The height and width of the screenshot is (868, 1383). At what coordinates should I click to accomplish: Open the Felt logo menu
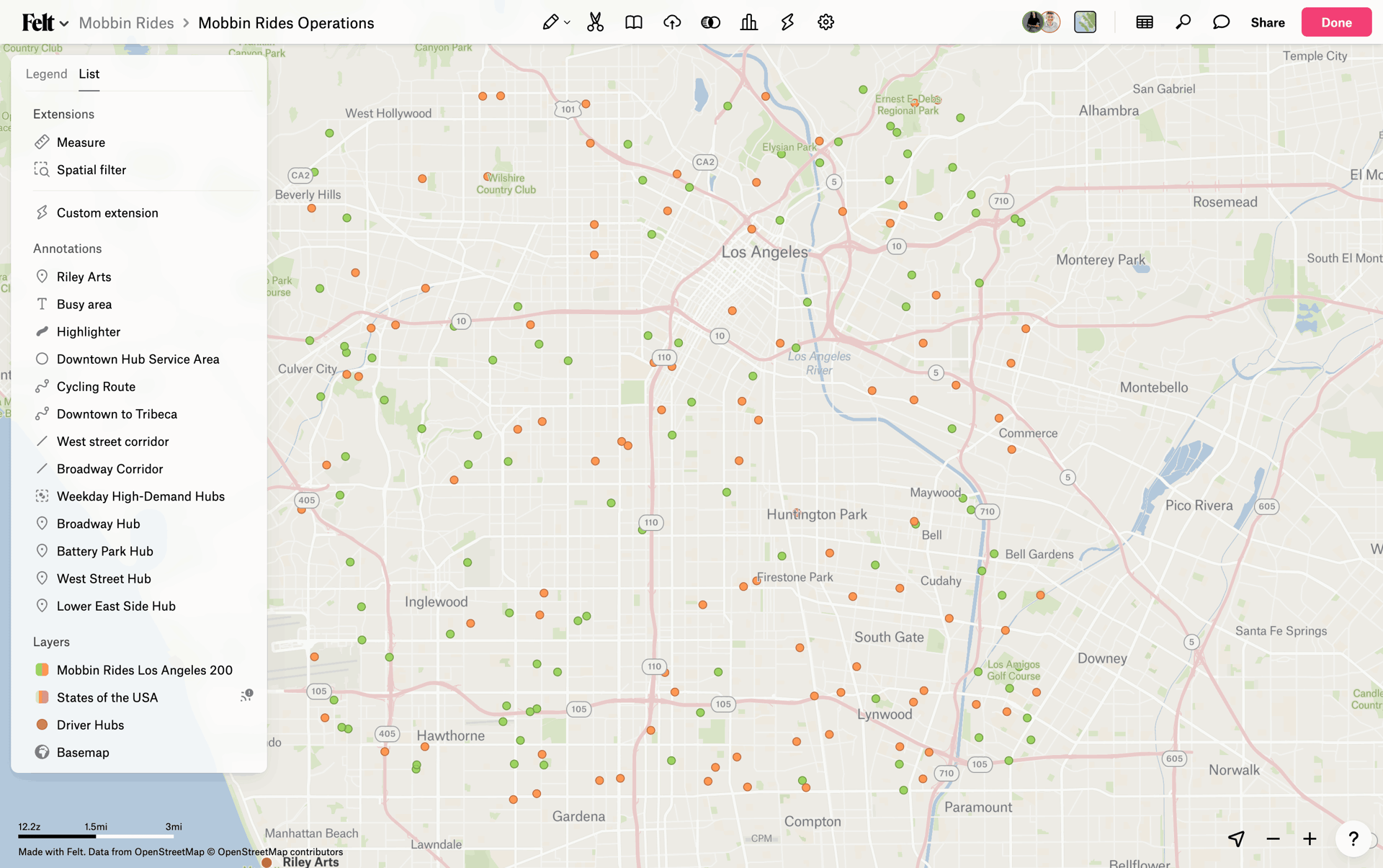(45, 22)
